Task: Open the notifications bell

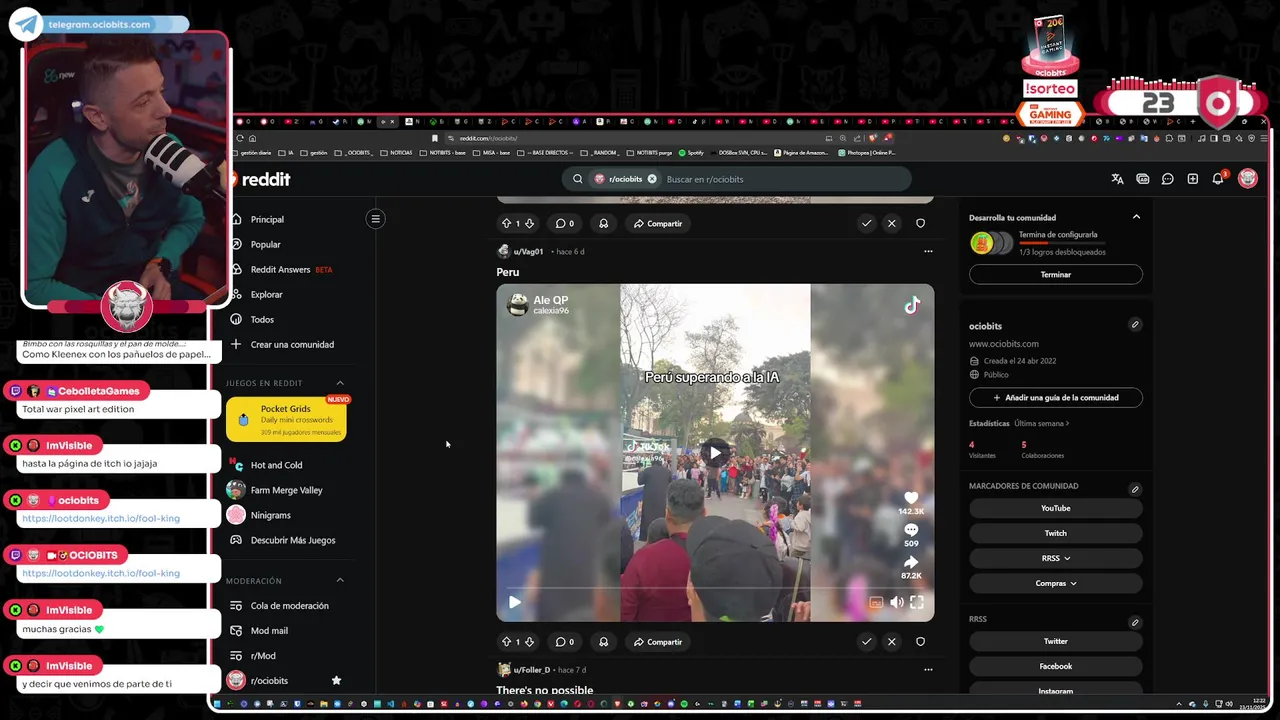Action: point(1218,179)
